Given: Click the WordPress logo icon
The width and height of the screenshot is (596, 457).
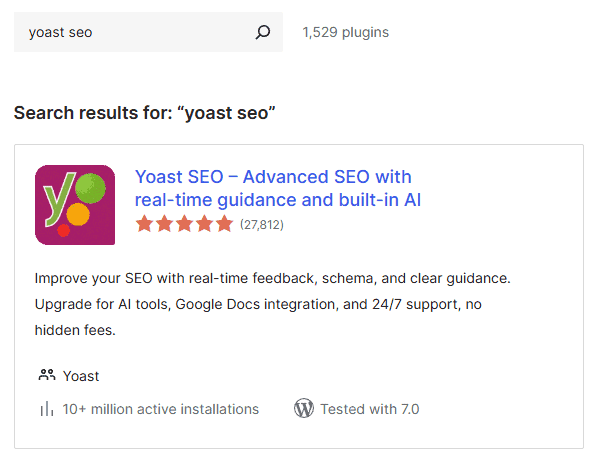Looking at the screenshot, I should (304, 408).
